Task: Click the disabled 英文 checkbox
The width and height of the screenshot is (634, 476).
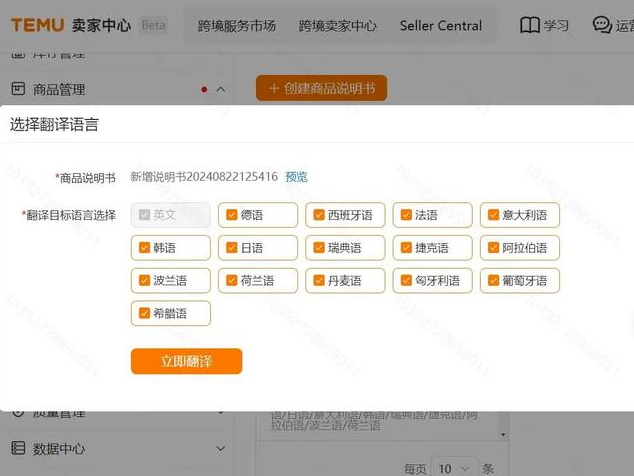Action: (x=144, y=215)
